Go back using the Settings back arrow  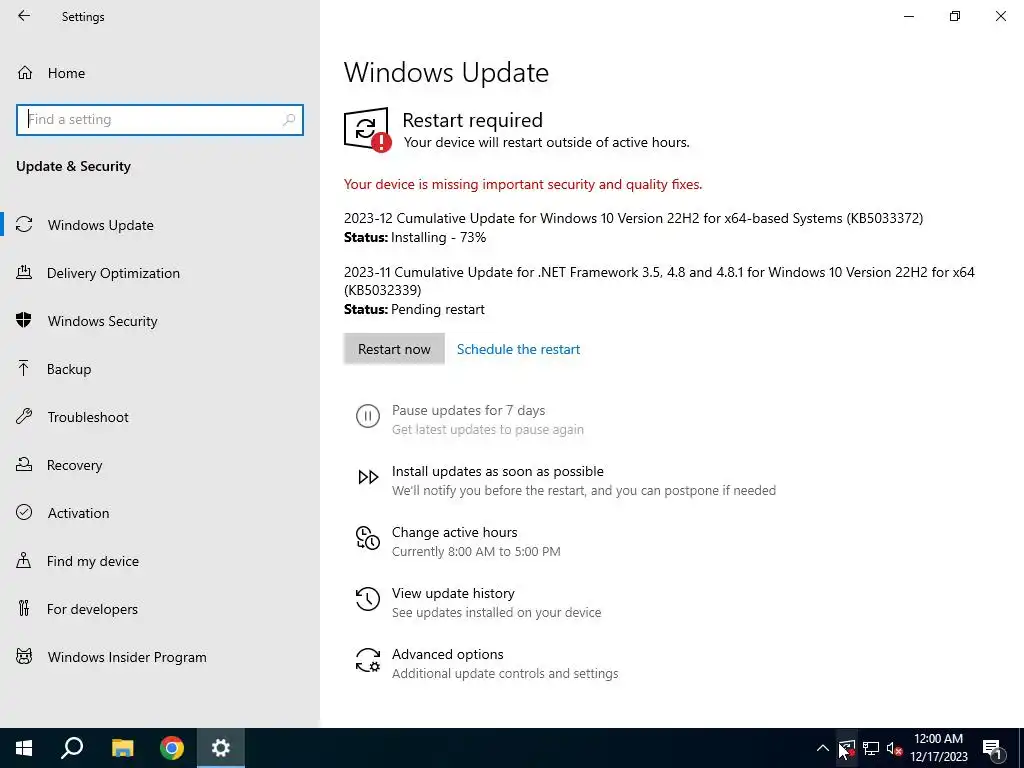(x=24, y=16)
